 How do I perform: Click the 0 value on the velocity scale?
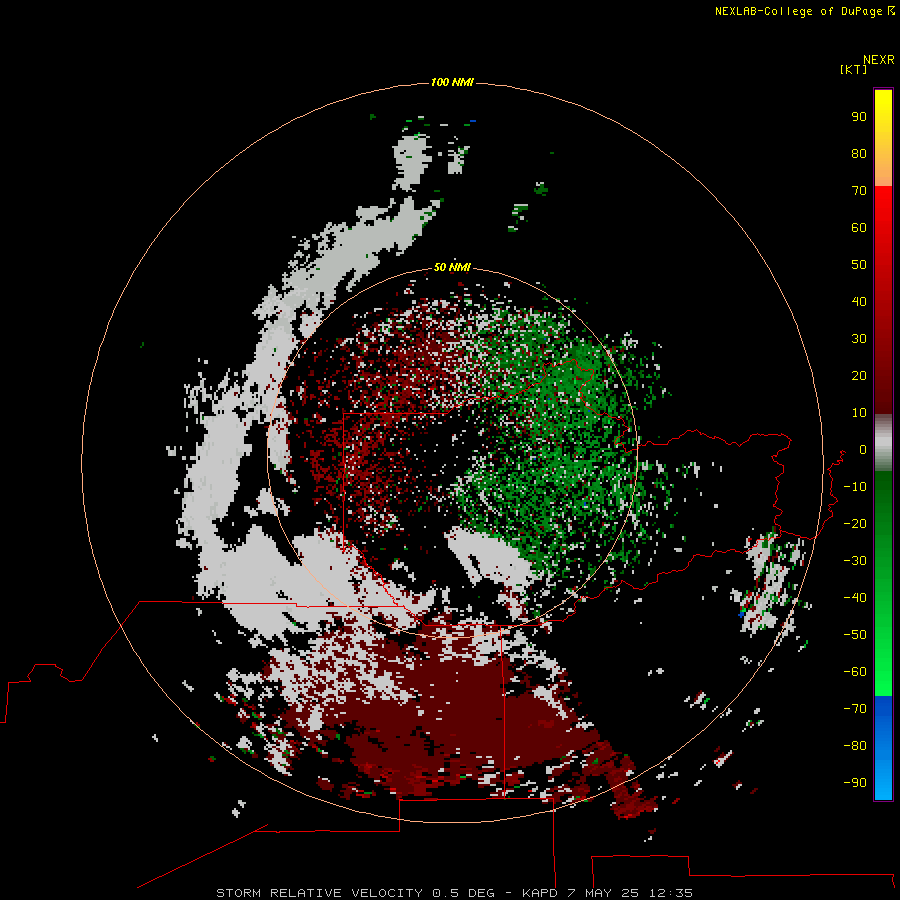(863, 449)
